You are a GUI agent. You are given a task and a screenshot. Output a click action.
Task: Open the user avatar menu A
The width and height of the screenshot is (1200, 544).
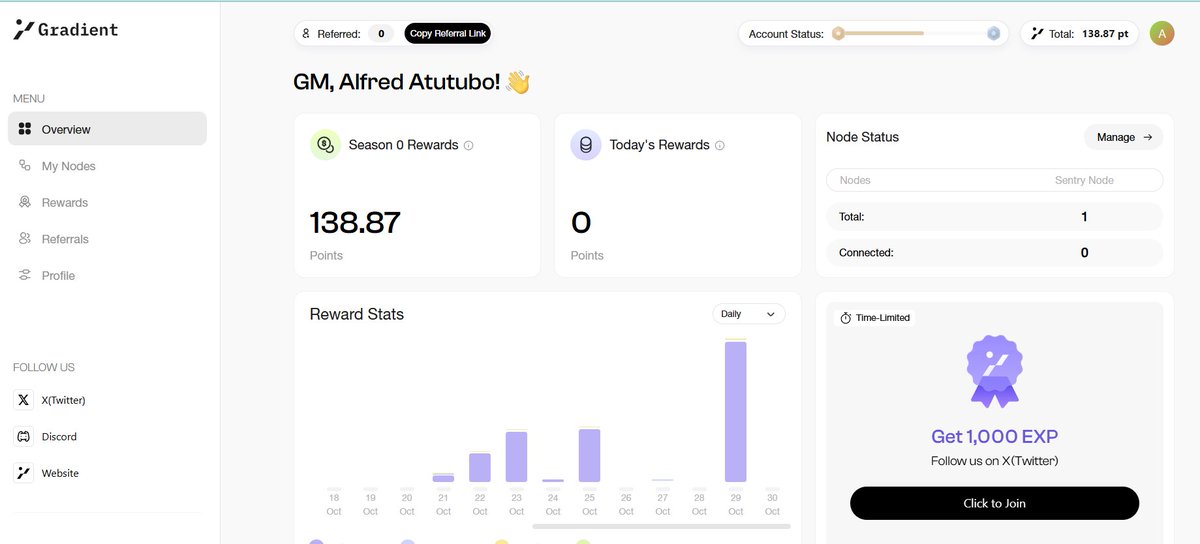[1161, 33]
